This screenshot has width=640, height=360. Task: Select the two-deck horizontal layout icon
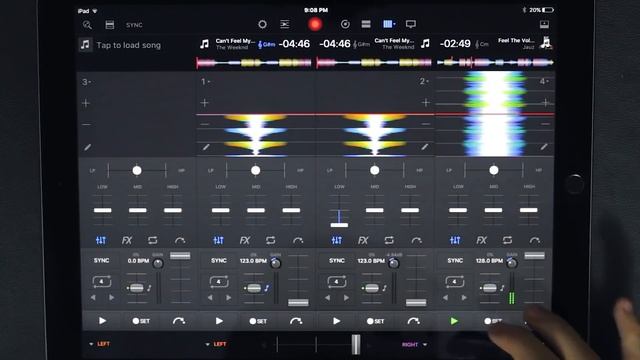coord(366,24)
